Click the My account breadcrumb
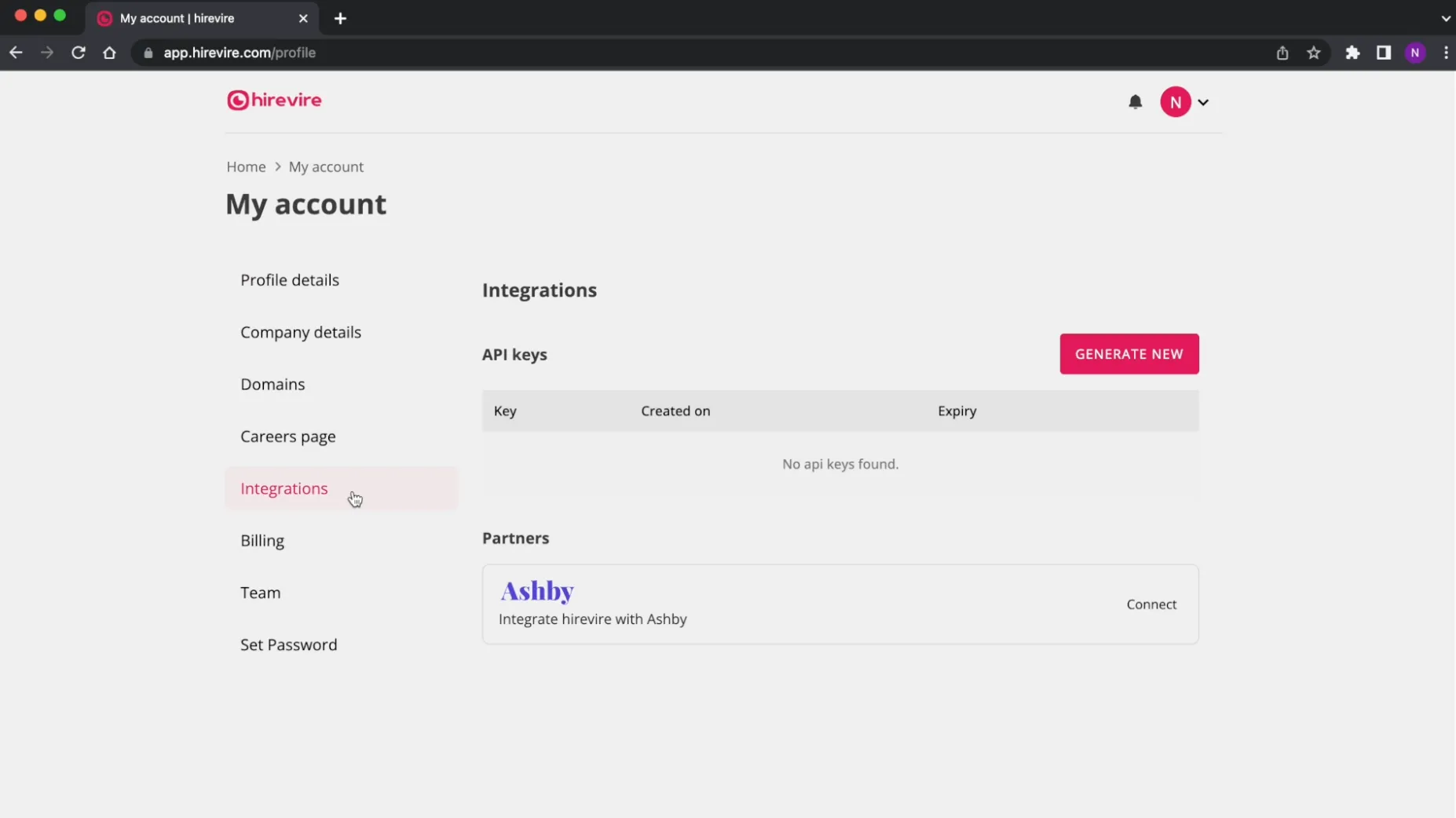The height and width of the screenshot is (818, 1456). click(x=326, y=166)
